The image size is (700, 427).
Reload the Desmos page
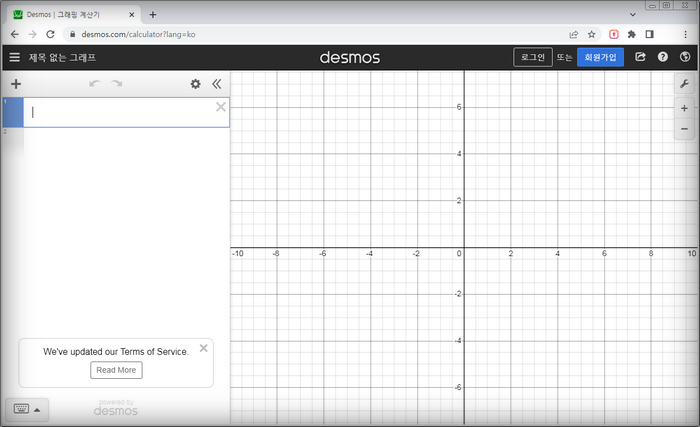50,34
